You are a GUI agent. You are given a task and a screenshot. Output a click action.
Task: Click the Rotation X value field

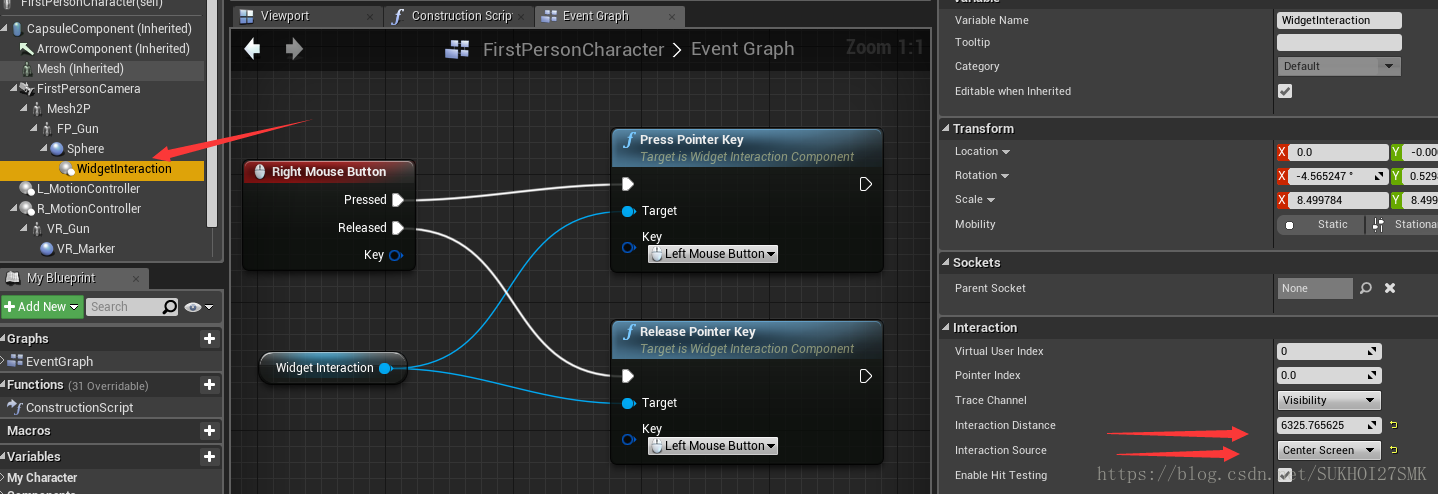[x=1338, y=176]
